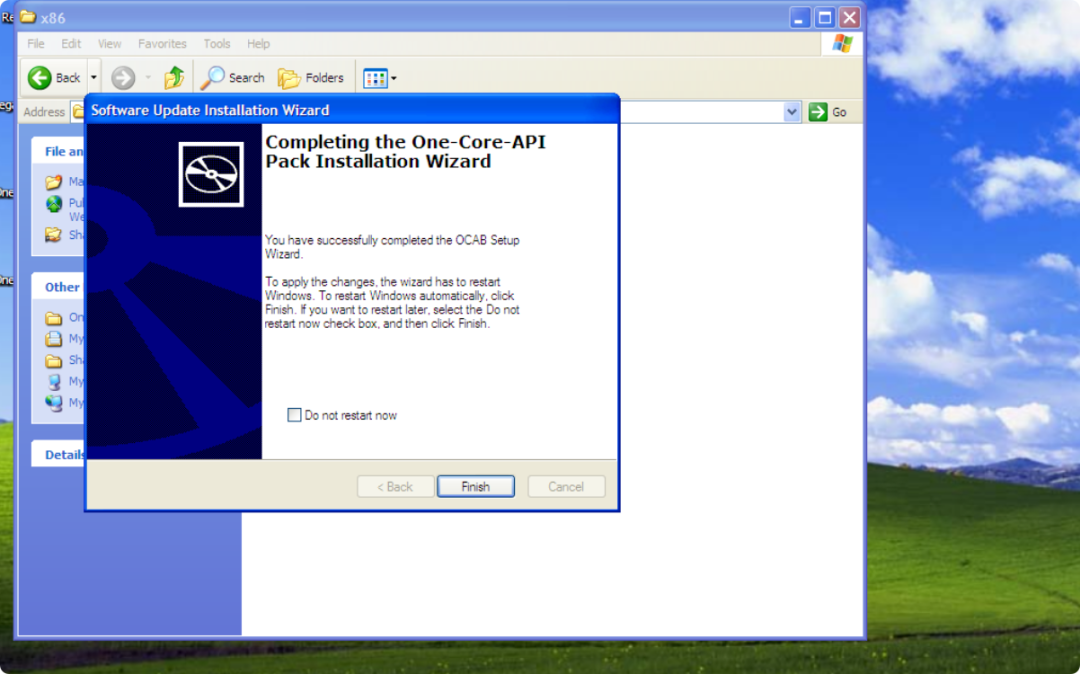Image resolution: width=1080 pixels, height=674 pixels.
Task: Open the Address bar dropdown
Action: coord(793,112)
